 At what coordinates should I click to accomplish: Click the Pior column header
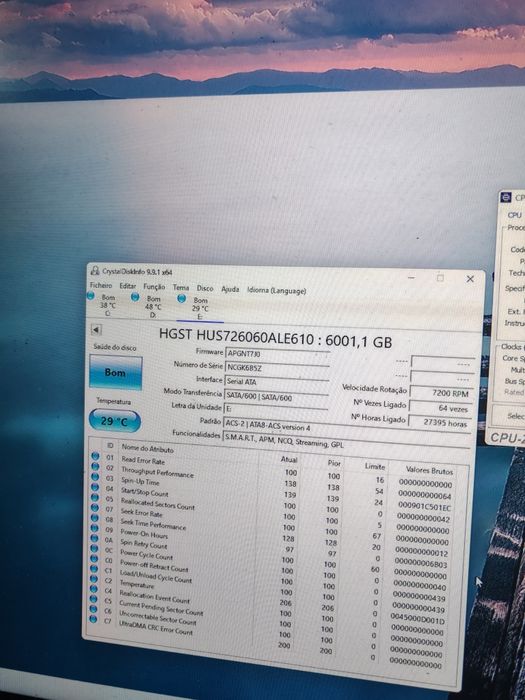(x=334, y=463)
